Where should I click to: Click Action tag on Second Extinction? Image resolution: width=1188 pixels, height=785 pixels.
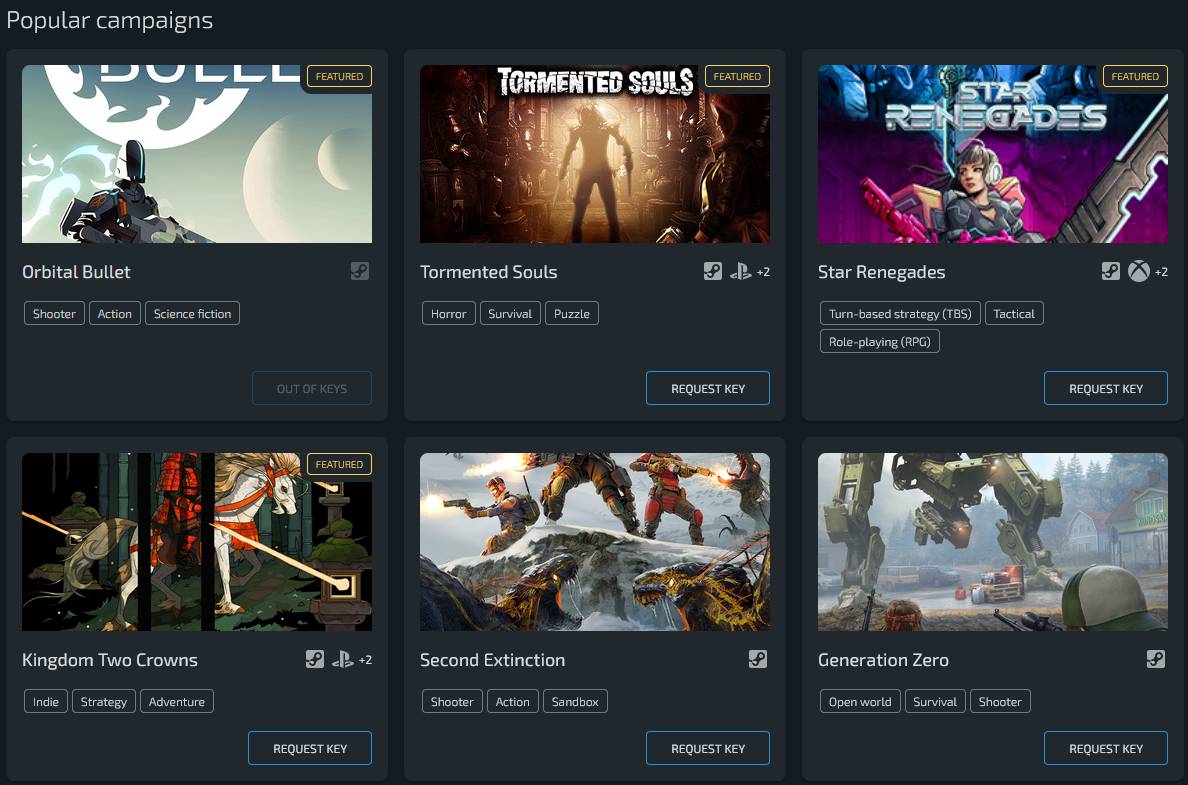[x=512, y=701]
